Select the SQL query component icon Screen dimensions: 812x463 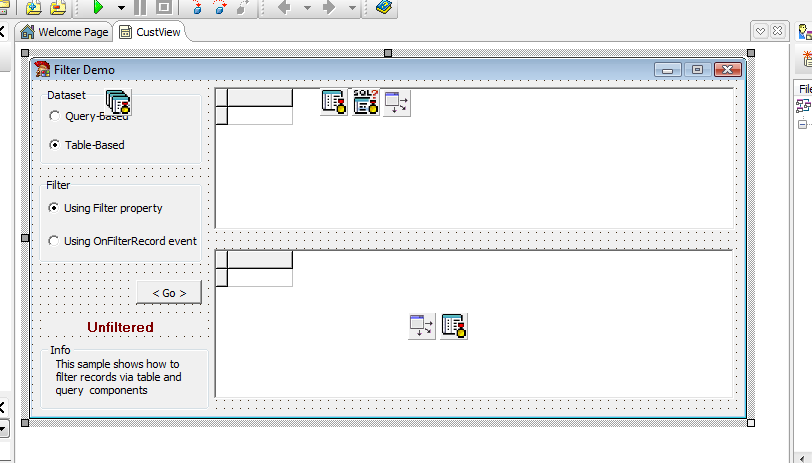point(366,102)
